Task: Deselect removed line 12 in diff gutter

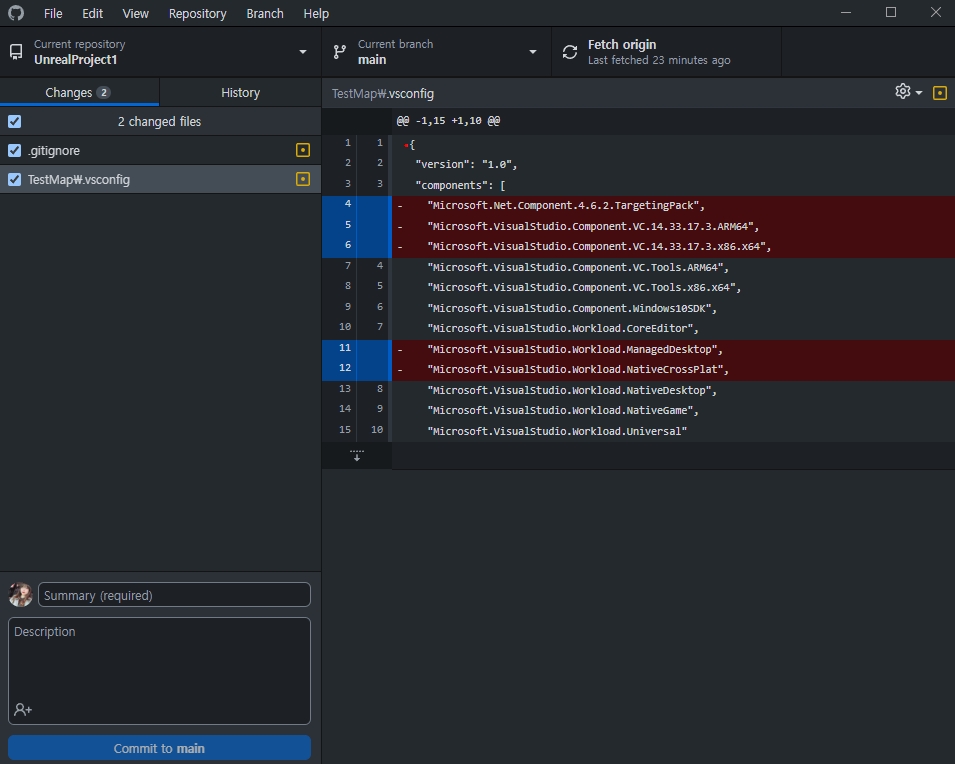Action: click(x=357, y=369)
